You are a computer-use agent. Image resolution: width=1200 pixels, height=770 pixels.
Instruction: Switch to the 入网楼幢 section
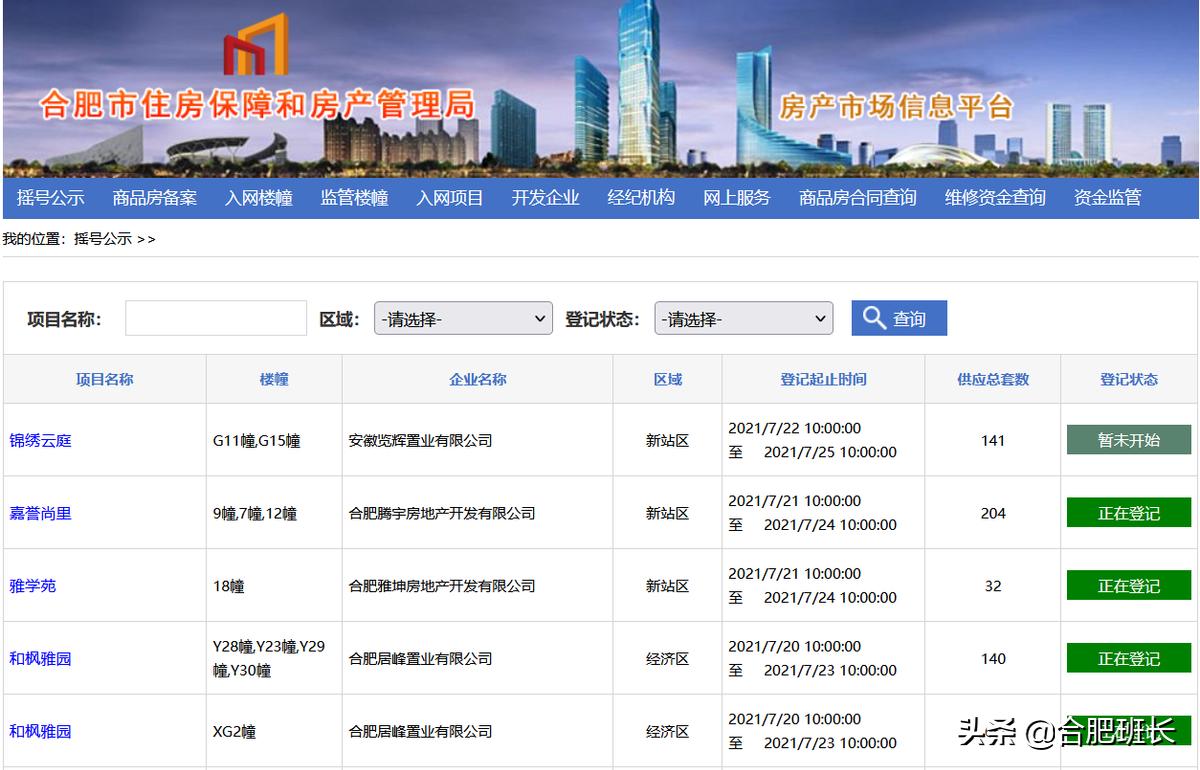pyautogui.click(x=261, y=197)
